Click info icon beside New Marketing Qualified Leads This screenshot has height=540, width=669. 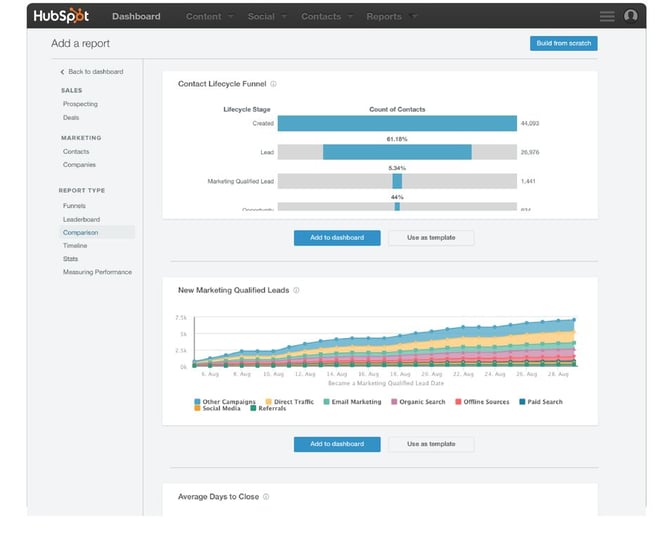pos(296,290)
